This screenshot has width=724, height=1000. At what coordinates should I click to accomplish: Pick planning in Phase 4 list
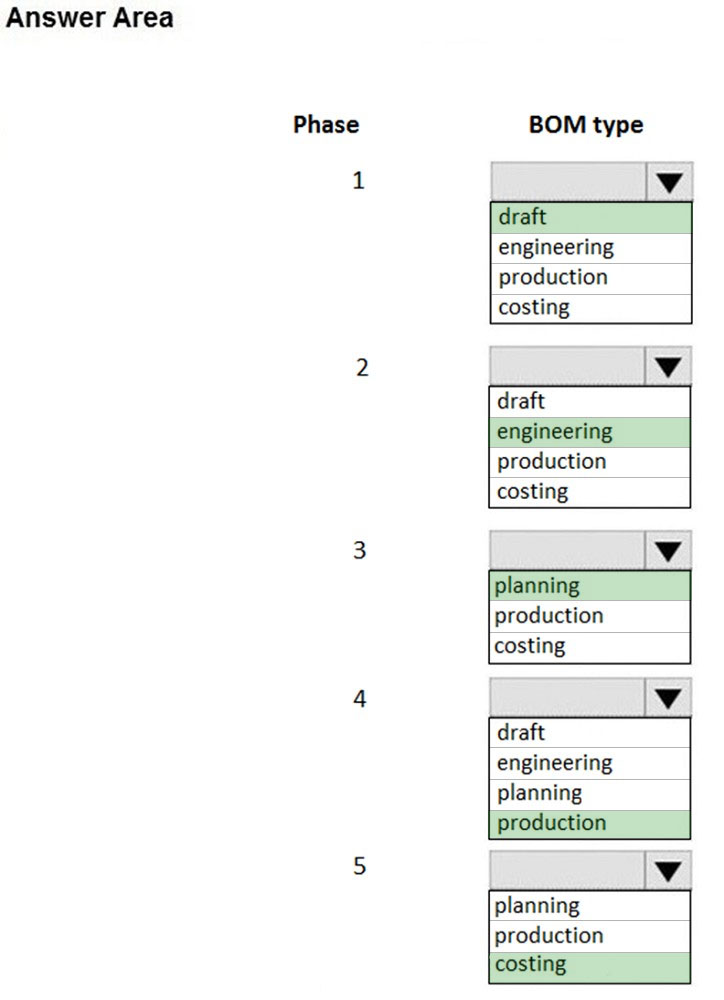point(589,794)
